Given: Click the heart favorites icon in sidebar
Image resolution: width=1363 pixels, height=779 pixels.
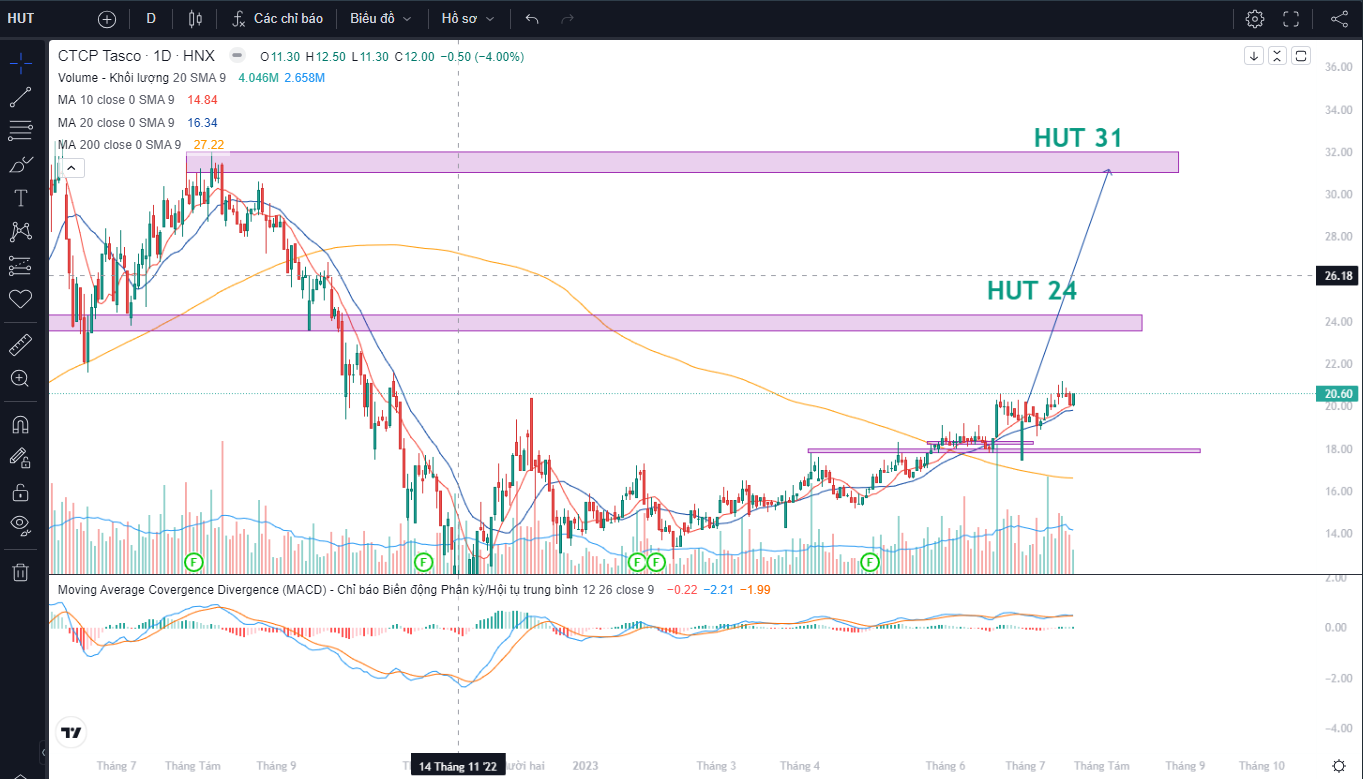Looking at the screenshot, I should click(x=20, y=299).
